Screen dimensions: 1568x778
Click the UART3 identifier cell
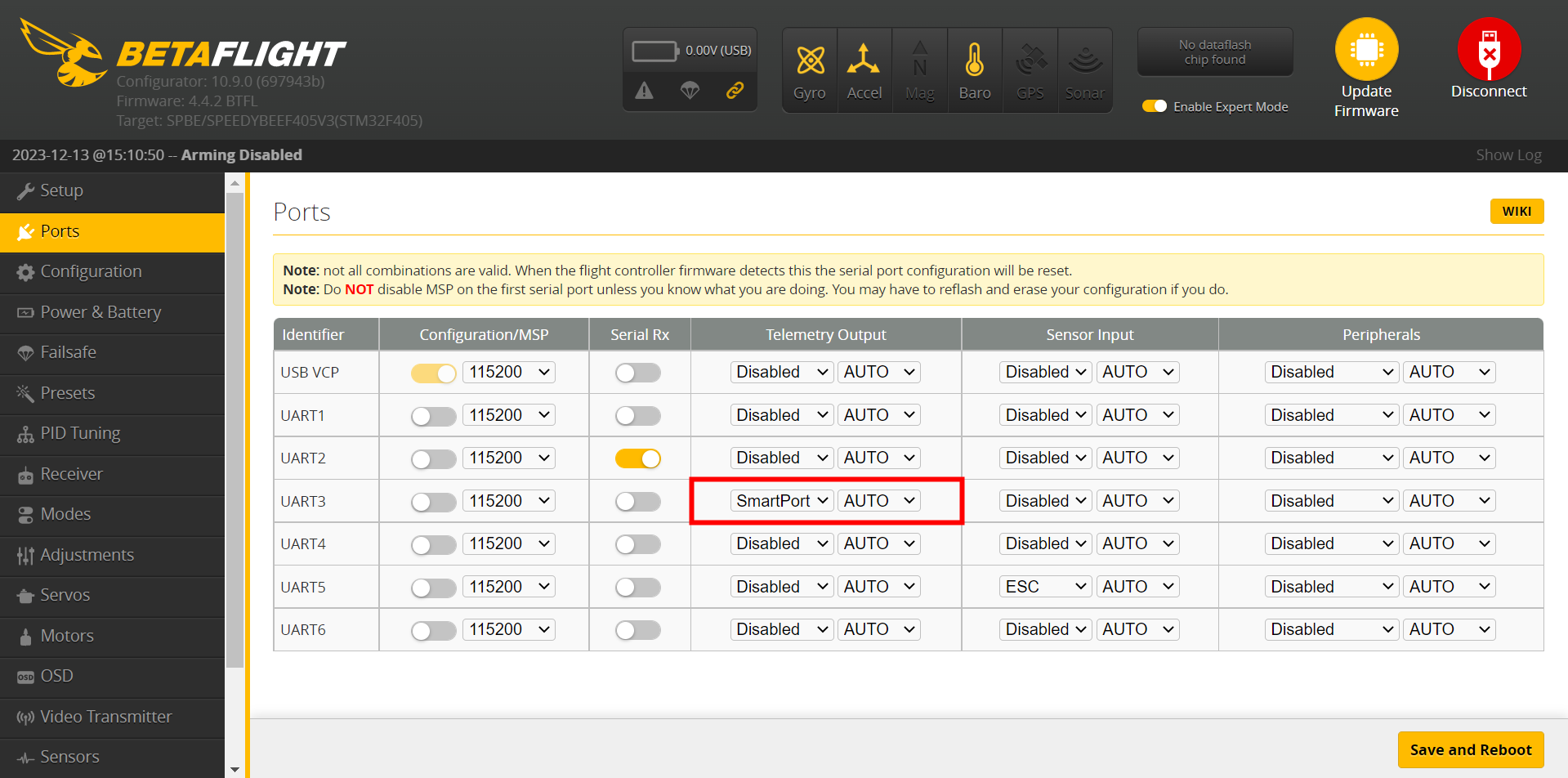(326, 501)
